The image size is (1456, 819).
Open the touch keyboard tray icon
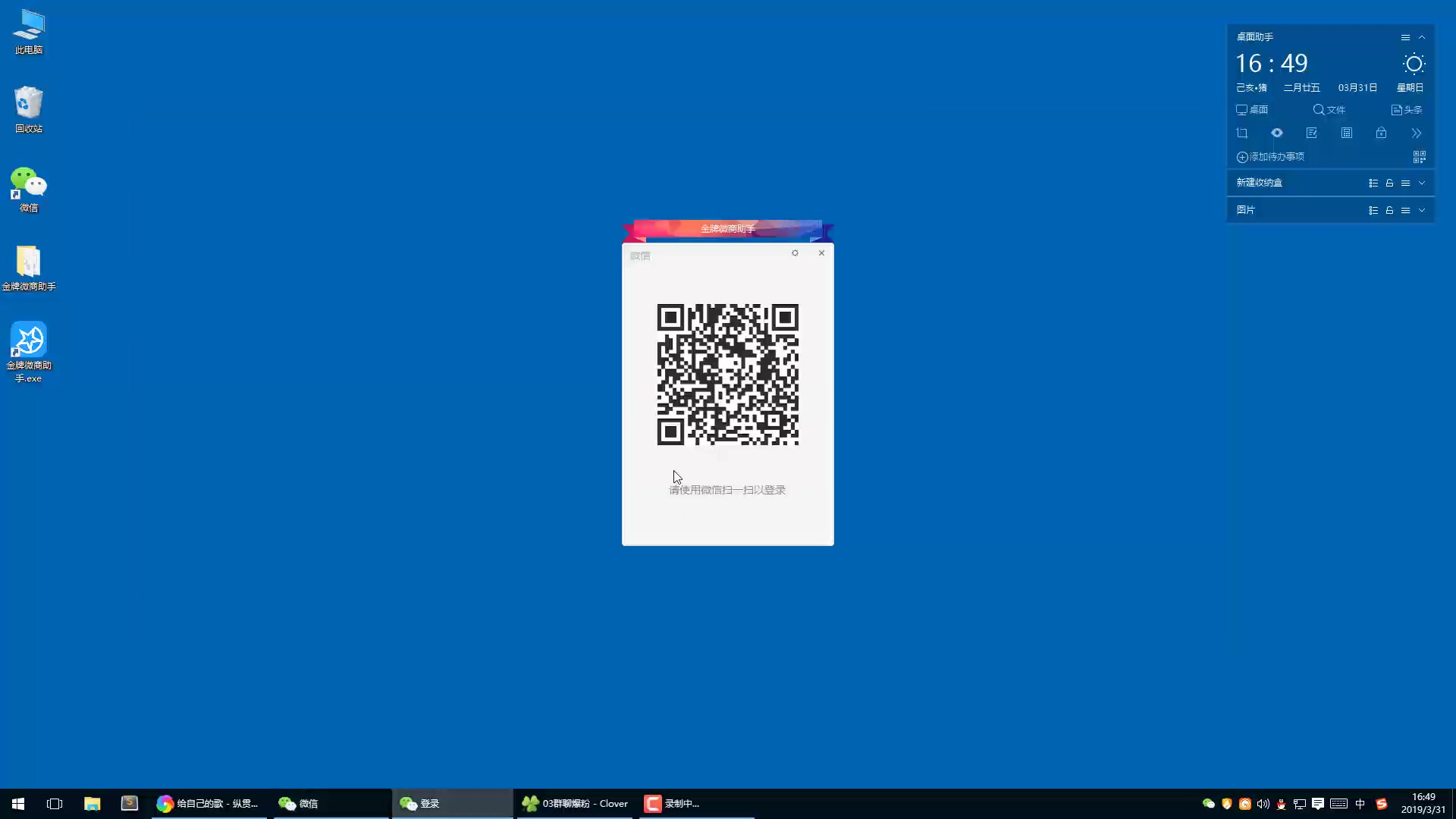pos(1338,804)
